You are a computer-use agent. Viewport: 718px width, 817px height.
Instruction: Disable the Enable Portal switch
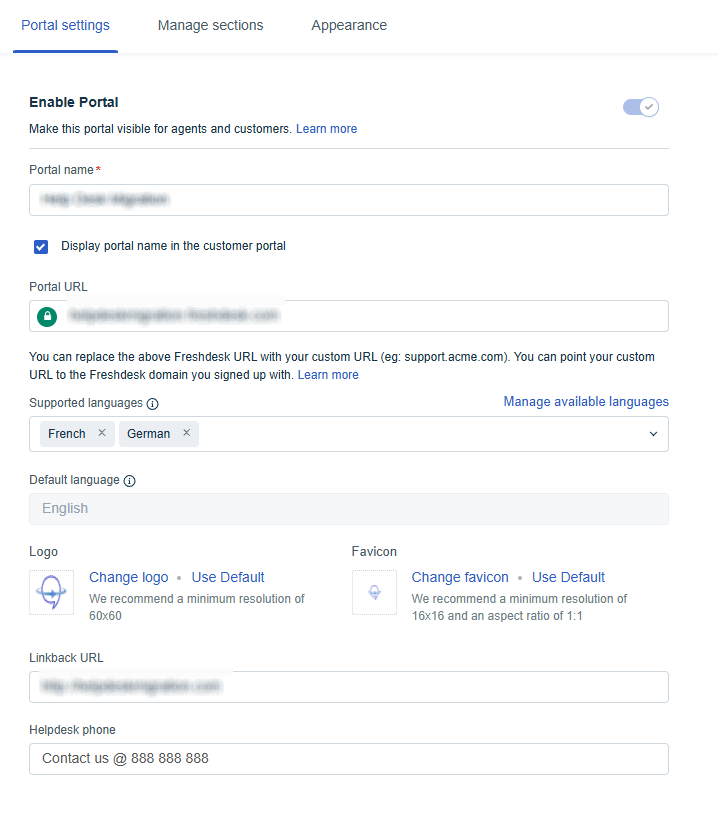coord(640,106)
